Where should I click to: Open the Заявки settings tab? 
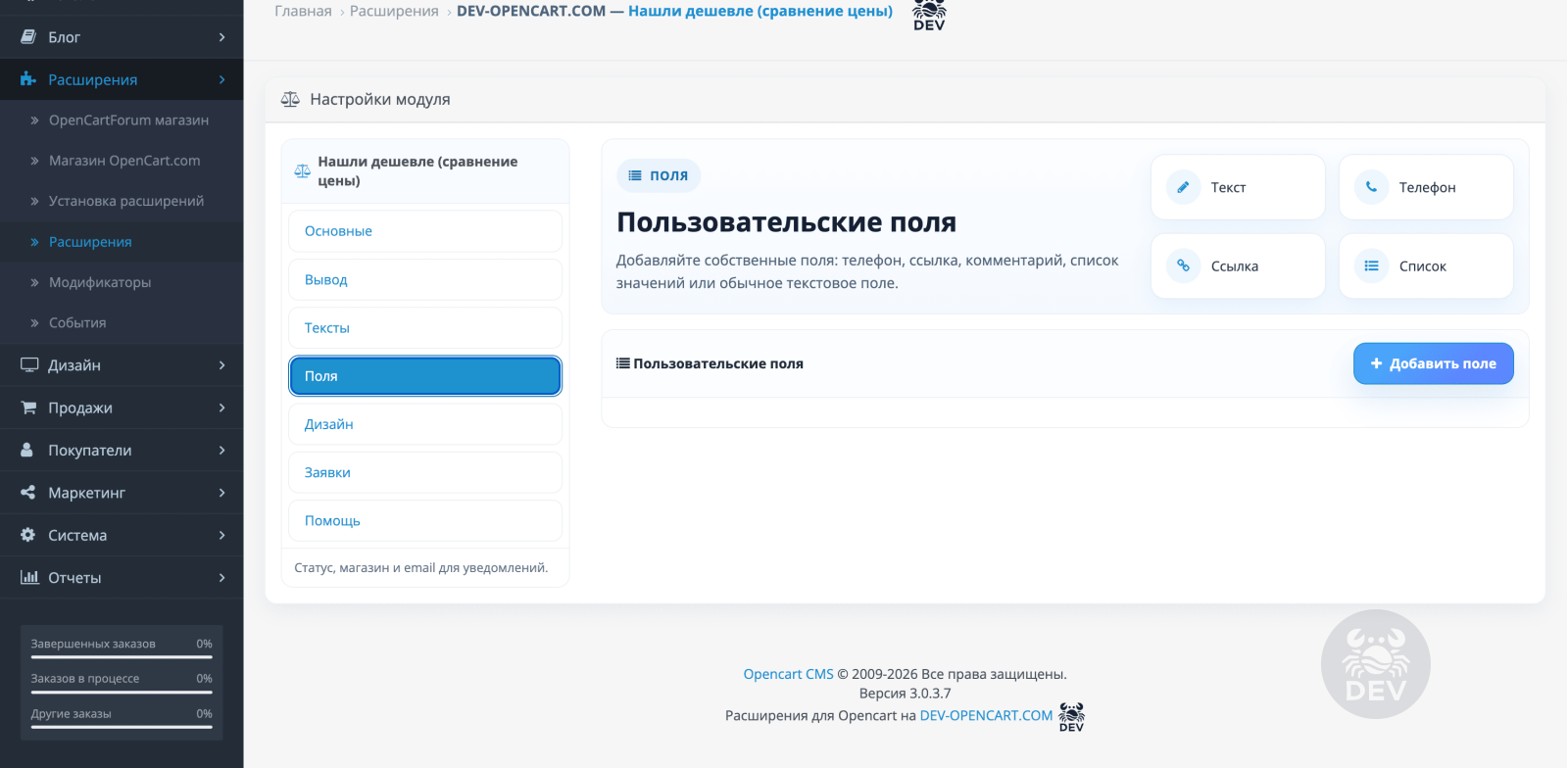pos(425,472)
